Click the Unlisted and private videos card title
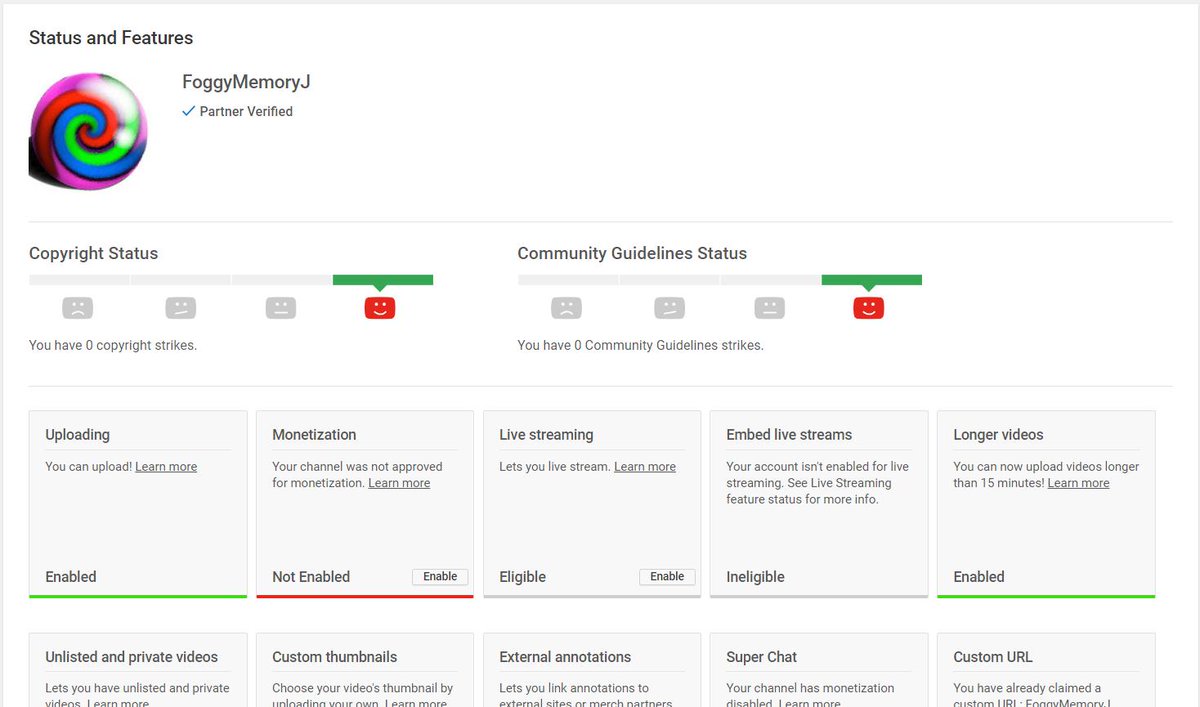This screenshot has width=1200, height=707. [131, 657]
